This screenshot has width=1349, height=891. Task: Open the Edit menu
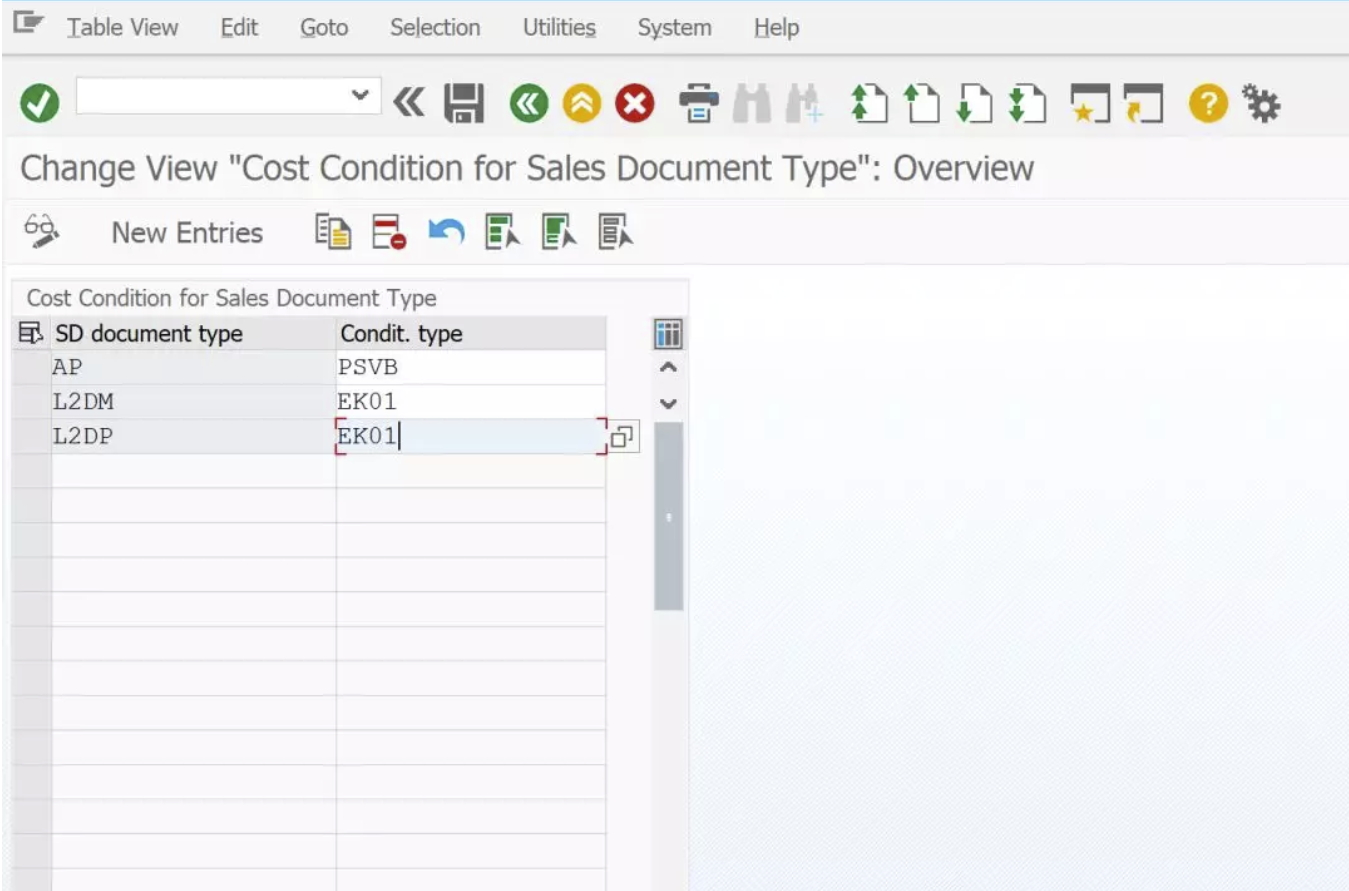[x=239, y=27]
